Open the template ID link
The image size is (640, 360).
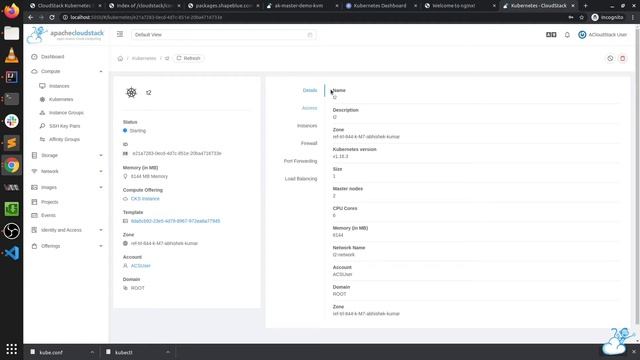176,221
